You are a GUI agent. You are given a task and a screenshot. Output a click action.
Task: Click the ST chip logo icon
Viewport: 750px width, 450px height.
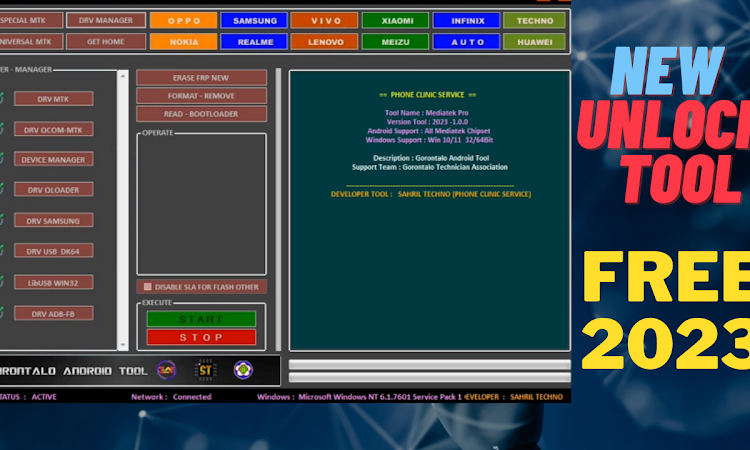tap(205, 370)
